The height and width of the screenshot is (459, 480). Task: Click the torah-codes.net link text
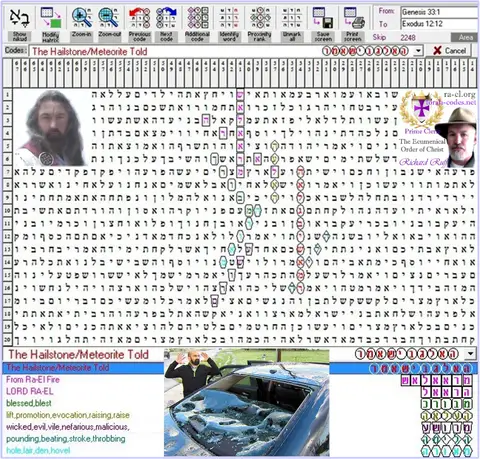click(451, 103)
